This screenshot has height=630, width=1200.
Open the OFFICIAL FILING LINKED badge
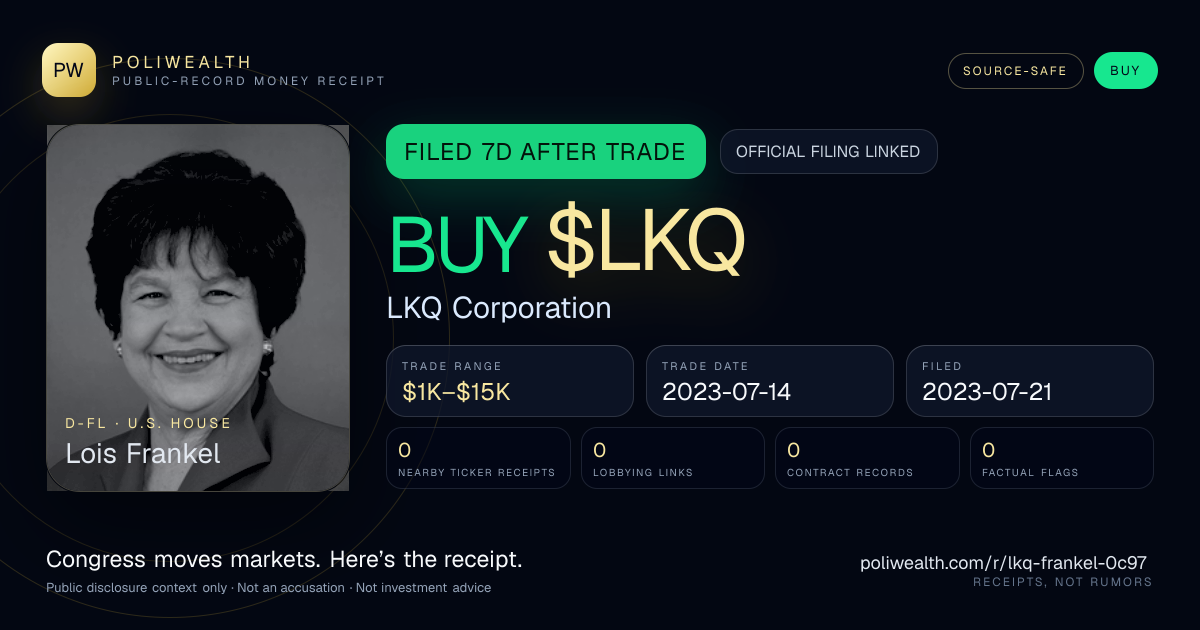point(828,152)
